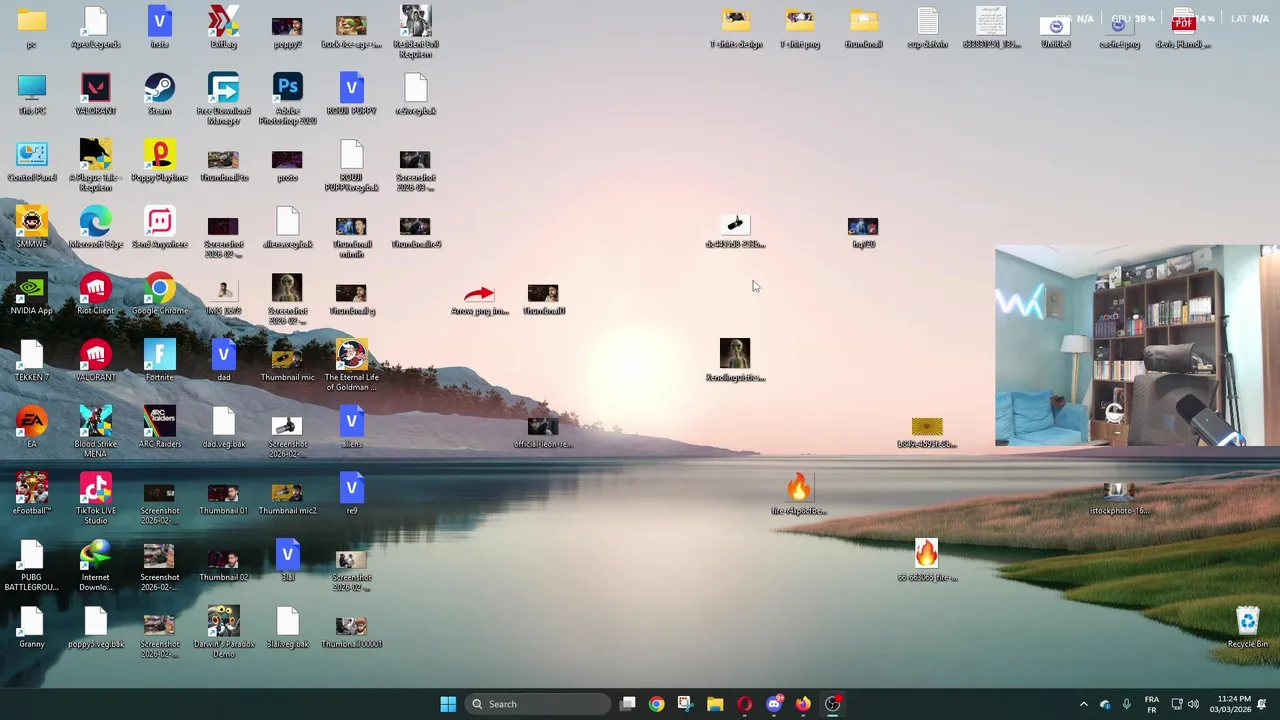The height and width of the screenshot is (720, 1280).
Task: Select the Fortnite desktop shortcut
Action: coord(159,361)
